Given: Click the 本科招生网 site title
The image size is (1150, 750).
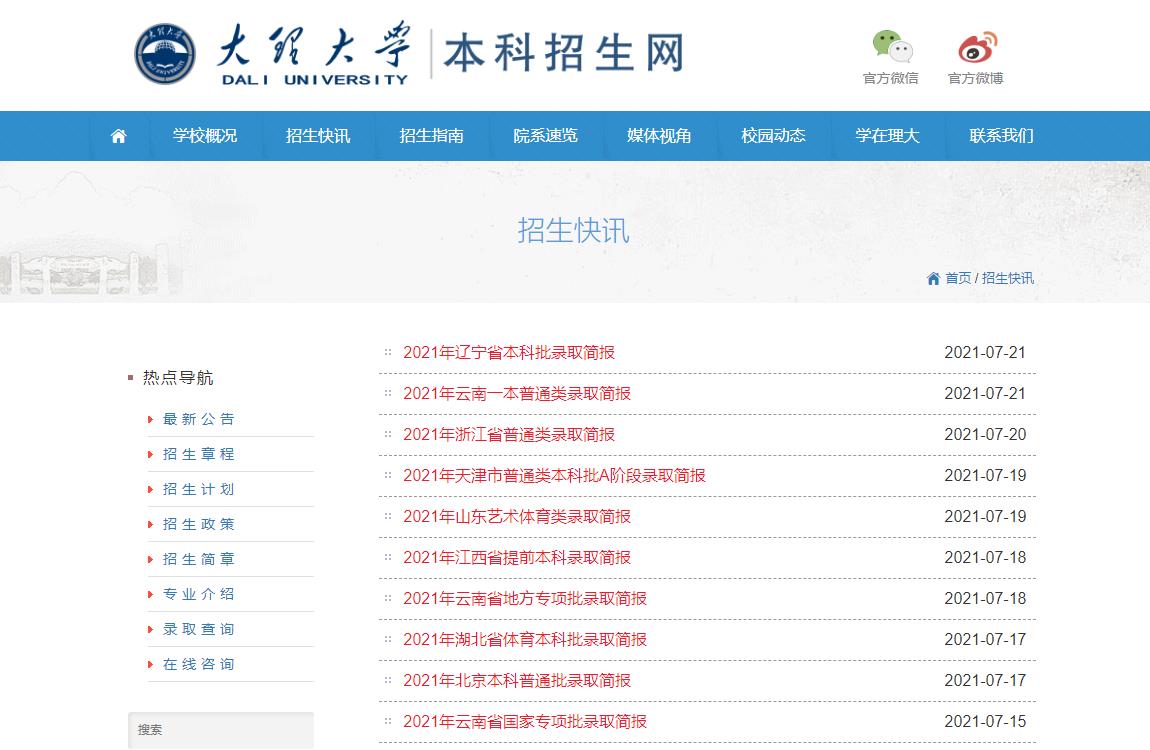Looking at the screenshot, I should (564, 54).
